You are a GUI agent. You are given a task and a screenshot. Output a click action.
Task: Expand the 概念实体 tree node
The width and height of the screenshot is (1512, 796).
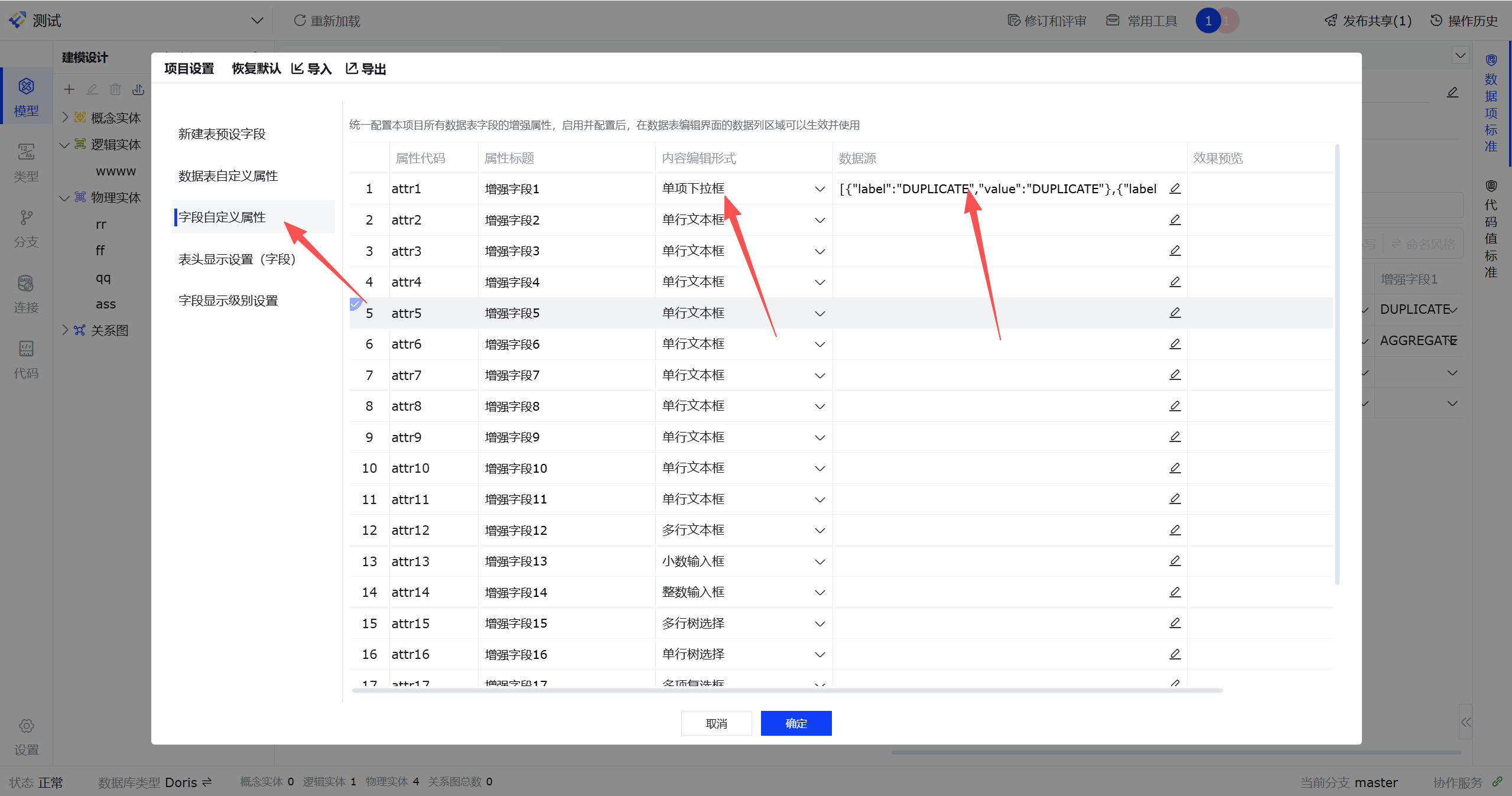66,117
